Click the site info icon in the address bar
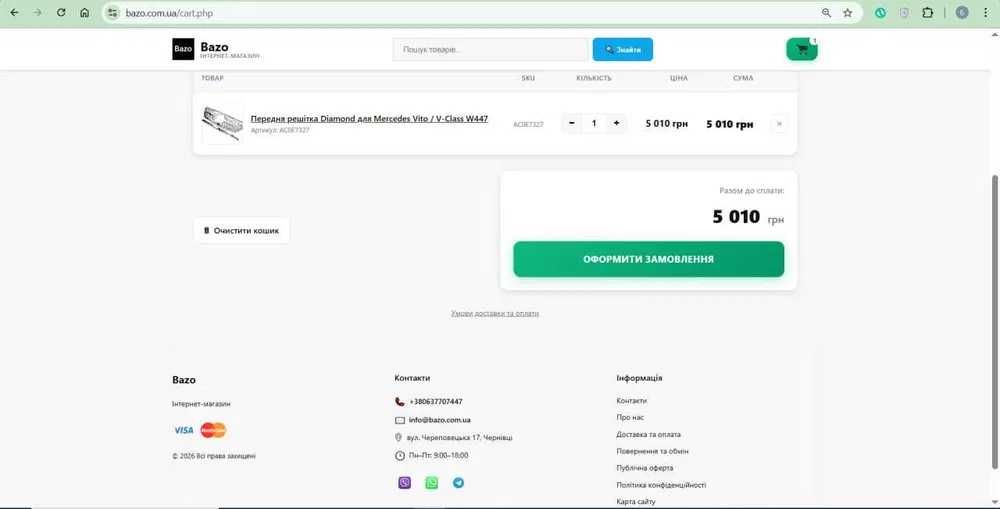Screen dimensions: 1000x509 [x=113, y=13]
